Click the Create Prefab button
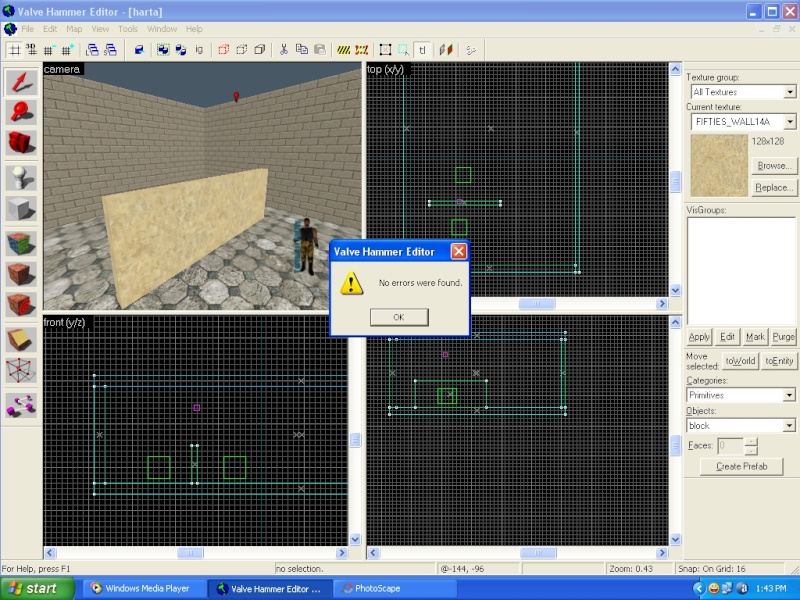The height and width of the screenshot is (600, 800). 741,466
